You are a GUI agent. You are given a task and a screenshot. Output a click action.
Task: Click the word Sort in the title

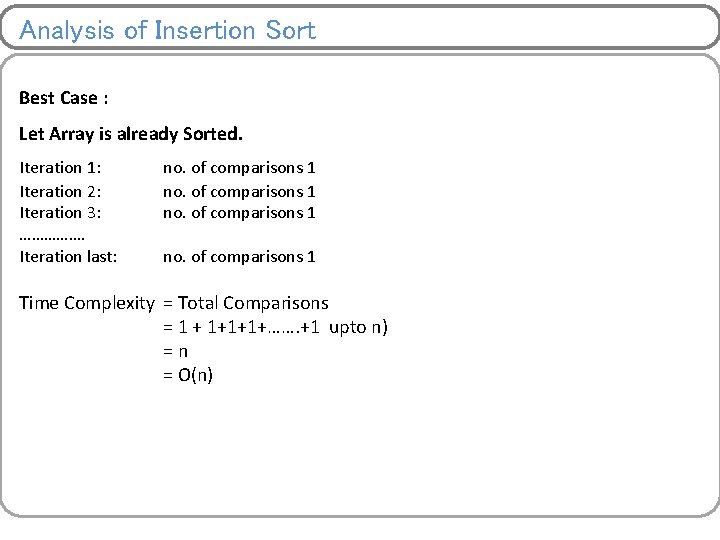click(x=291, y=30)
